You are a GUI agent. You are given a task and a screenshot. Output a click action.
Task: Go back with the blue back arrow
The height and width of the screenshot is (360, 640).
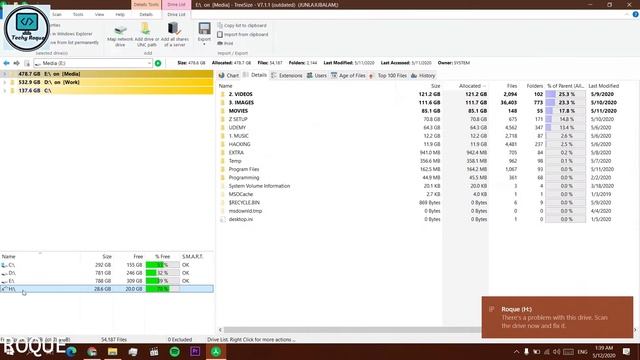pos(6,63)
